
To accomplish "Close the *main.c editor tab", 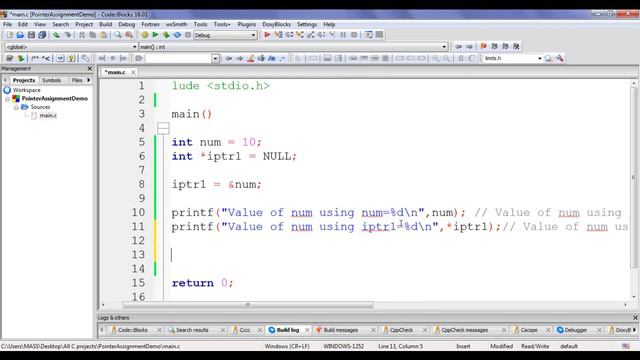I will pos(133,72).
